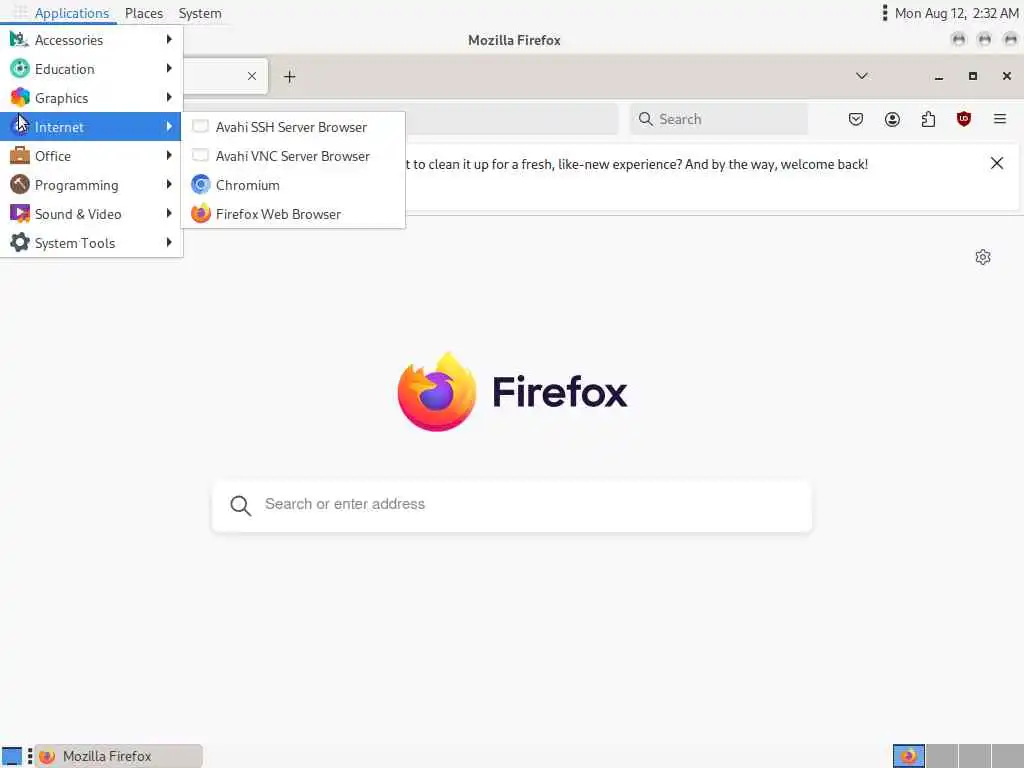Expand the Accessories submenu arrow
The width and height of the screenshot is (1024, 768).
169,39
